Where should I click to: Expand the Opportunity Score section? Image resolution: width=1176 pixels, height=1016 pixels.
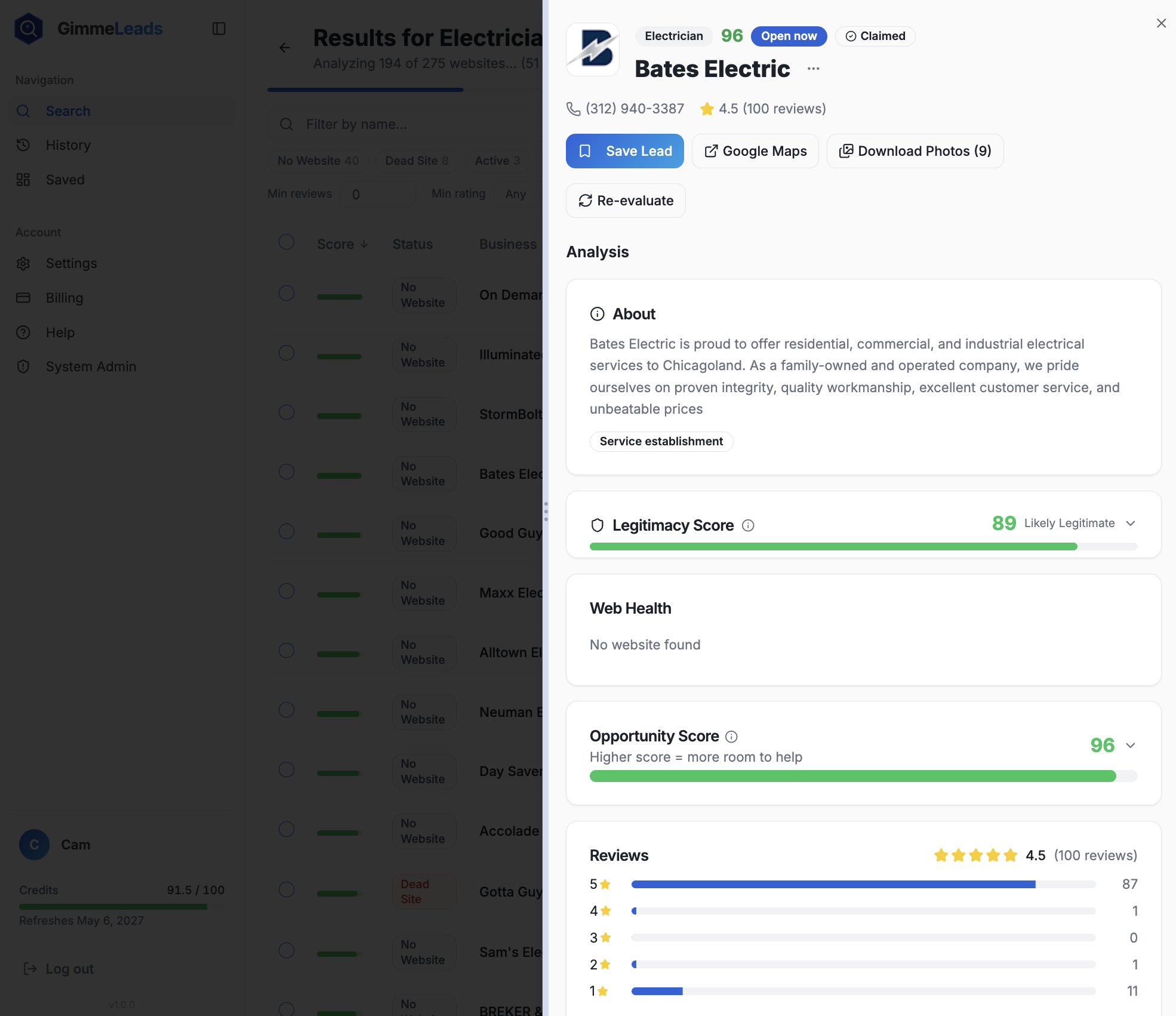tap(1130, 746)
